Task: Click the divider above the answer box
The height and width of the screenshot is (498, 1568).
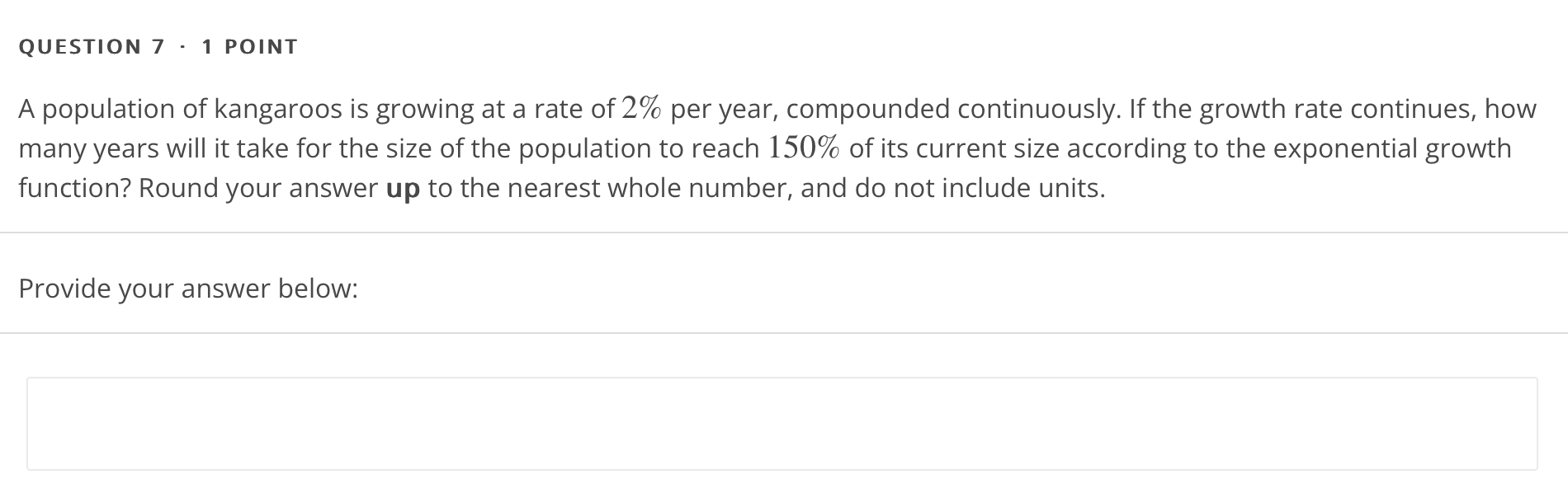Action: pyautogui.click(x=784, y=331)
